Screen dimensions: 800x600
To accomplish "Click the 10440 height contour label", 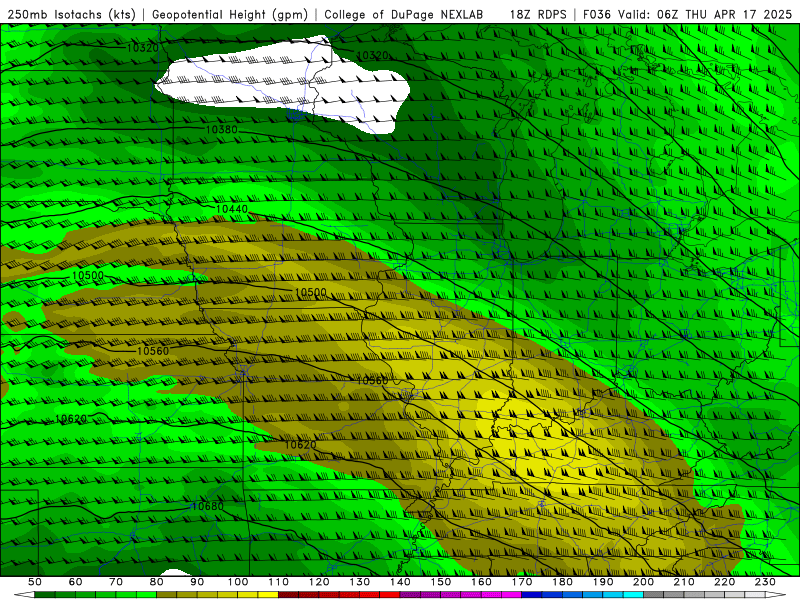I will pos(232,209).
